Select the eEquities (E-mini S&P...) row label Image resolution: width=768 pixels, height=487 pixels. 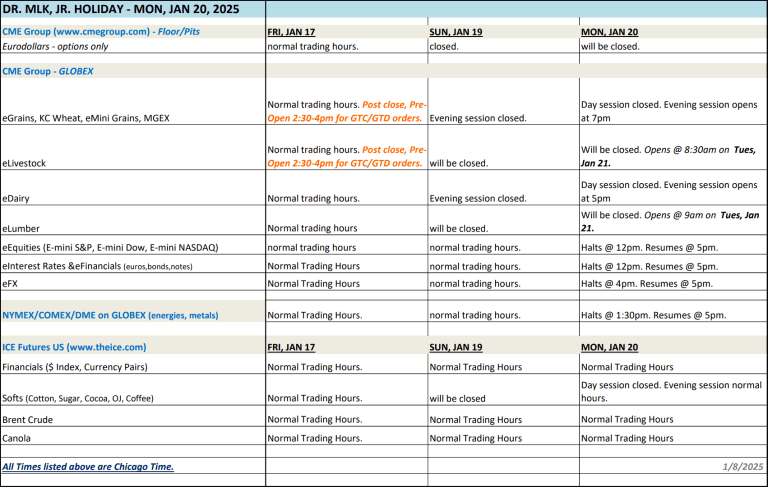point(110,247)
